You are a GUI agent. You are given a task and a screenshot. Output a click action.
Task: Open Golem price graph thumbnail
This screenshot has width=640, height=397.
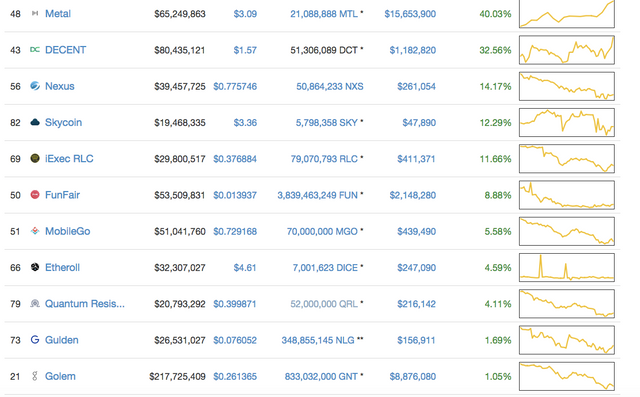[x=567, y=376]
